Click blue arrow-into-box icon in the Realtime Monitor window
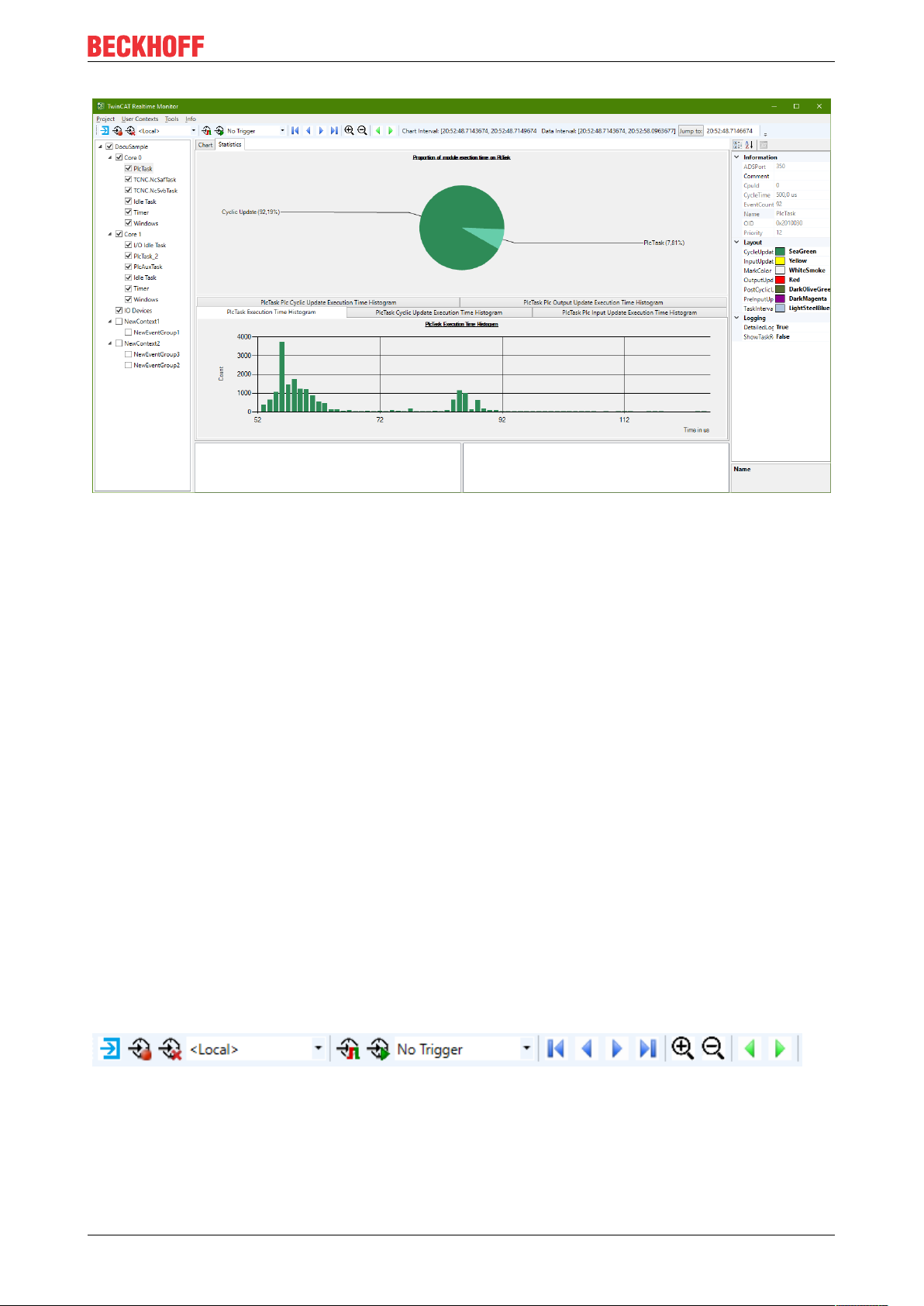924x1306 pixels. tap(105, 131)
